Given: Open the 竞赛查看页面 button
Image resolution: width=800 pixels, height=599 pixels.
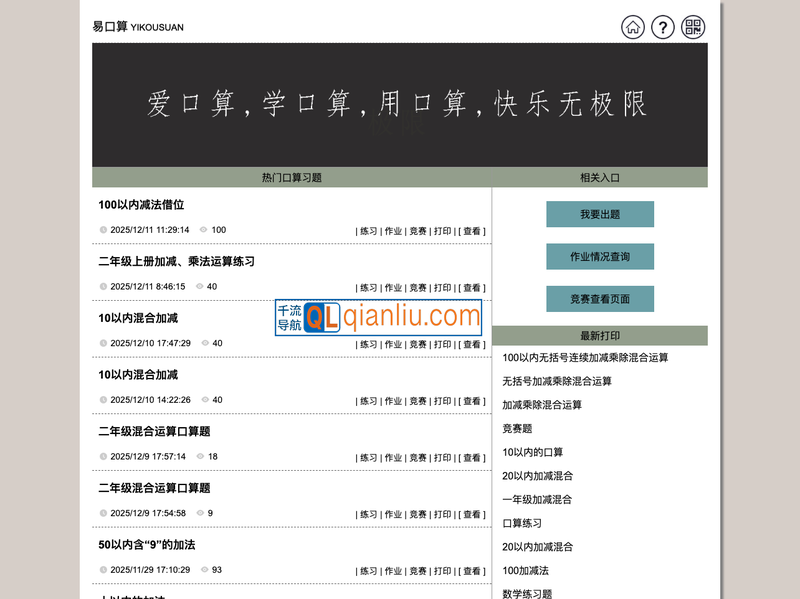Looking at the screenshot, I should tap(599, 298).
